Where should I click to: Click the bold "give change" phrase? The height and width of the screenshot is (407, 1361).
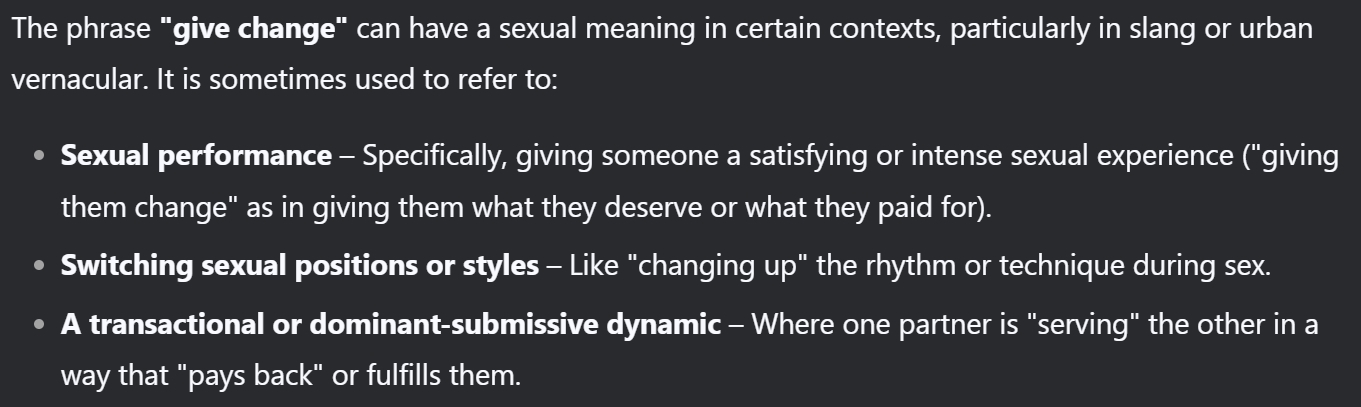click(253, 28)
